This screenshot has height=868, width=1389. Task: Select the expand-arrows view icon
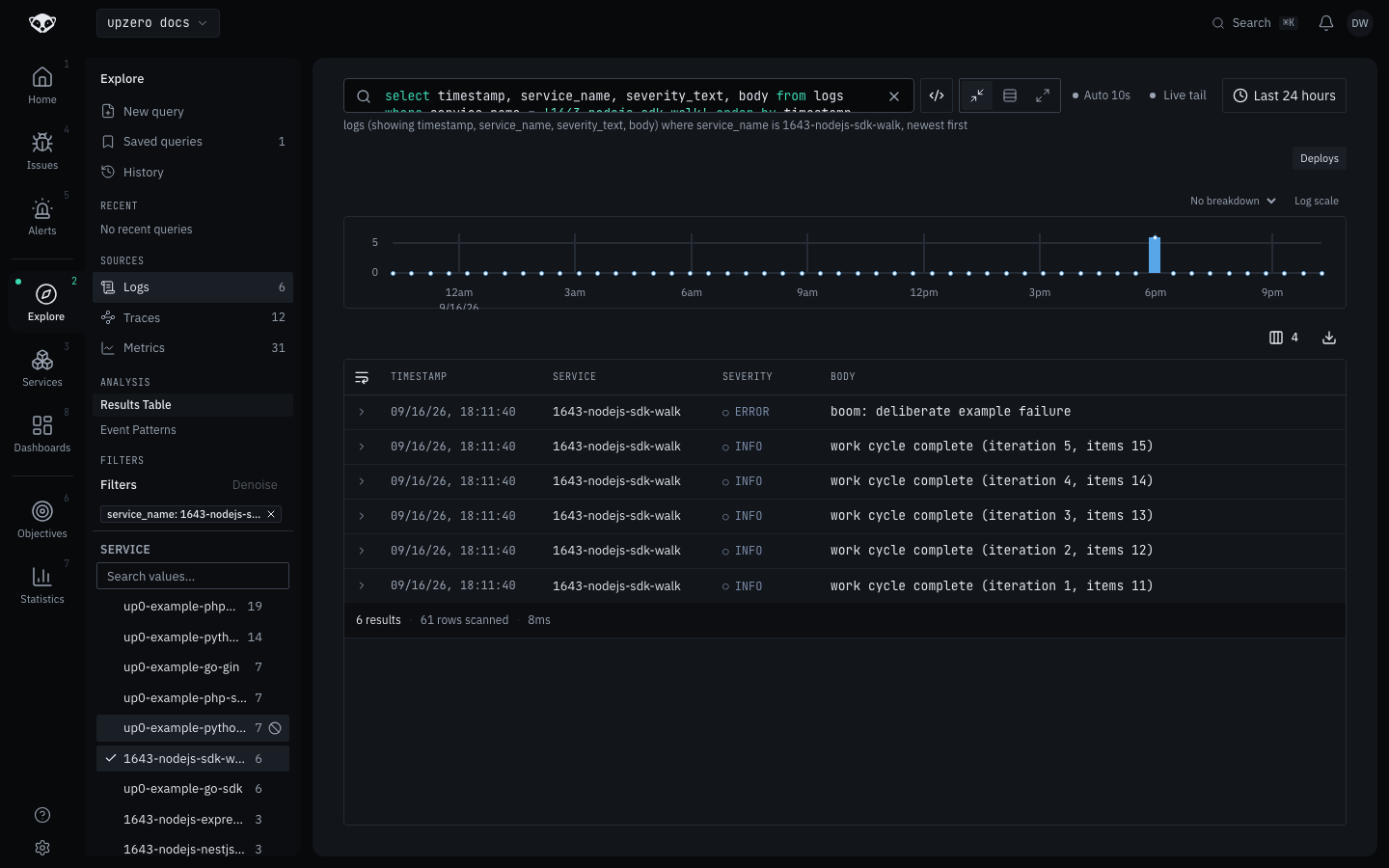pyautogui.click(x=1043, y=95)
